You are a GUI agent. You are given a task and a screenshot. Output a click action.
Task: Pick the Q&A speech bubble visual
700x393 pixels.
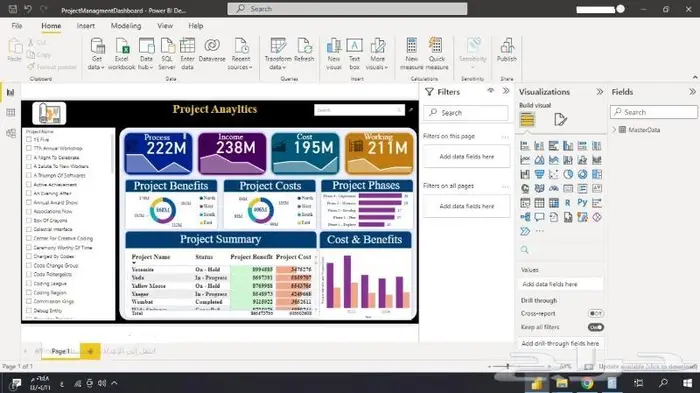coord(539,217)
